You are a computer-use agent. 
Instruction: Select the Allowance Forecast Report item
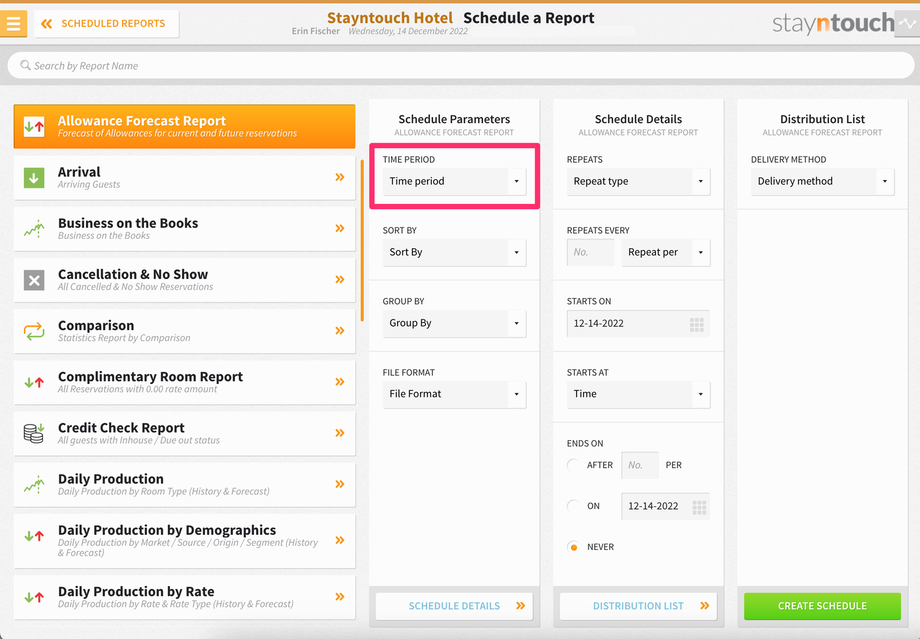coord(184,126)
